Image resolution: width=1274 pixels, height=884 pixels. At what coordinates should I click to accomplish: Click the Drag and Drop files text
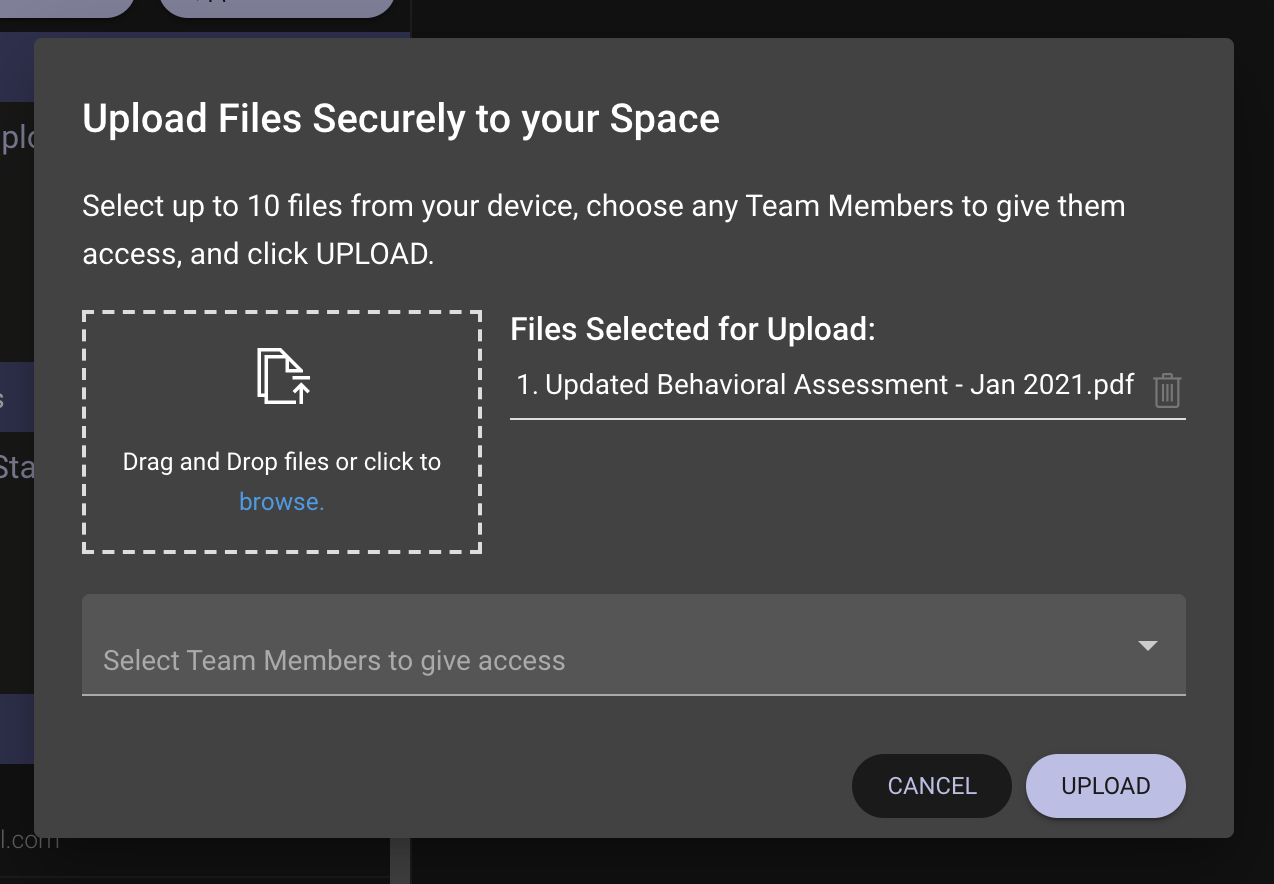(281, 462)
